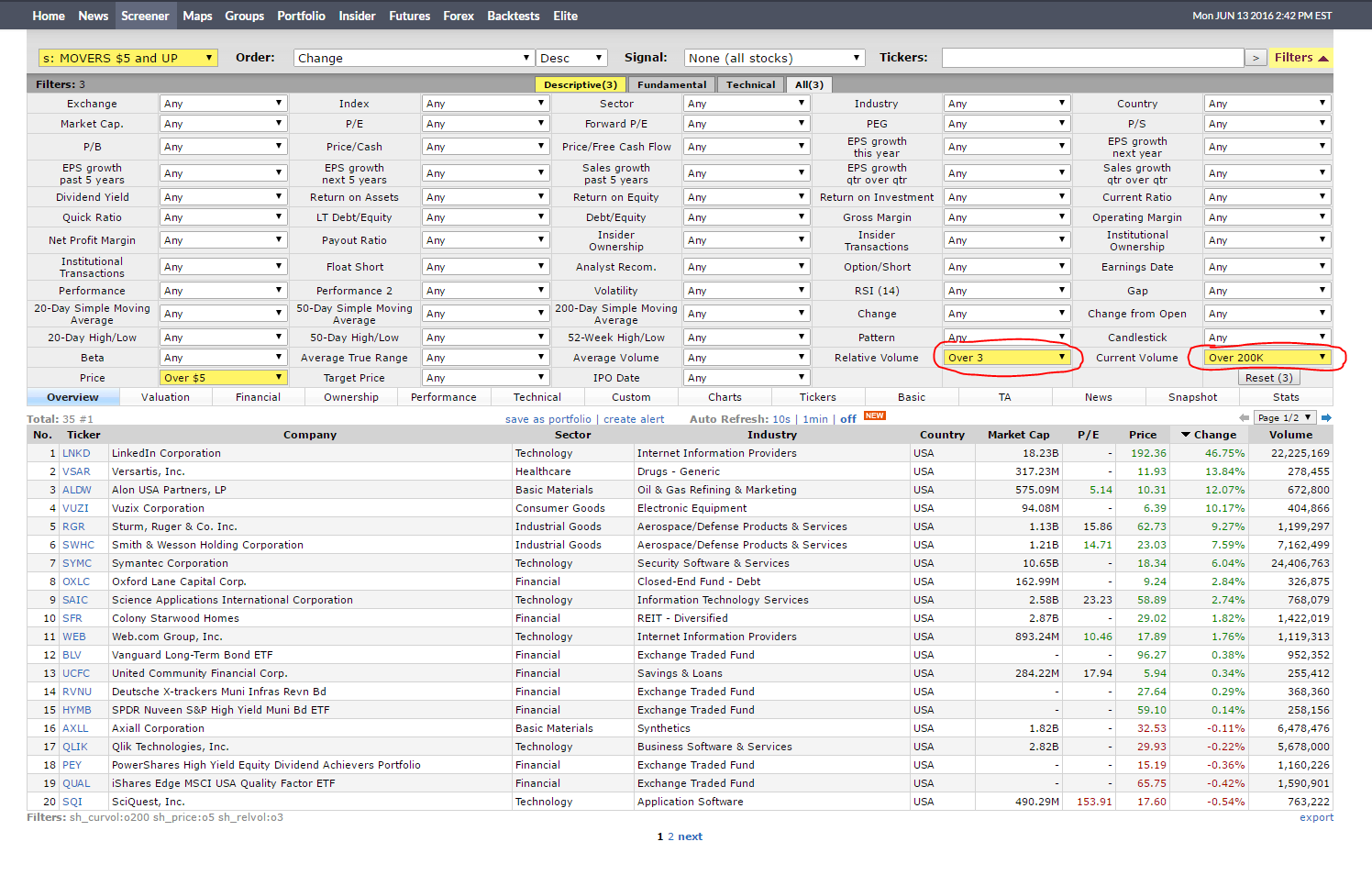Viewport: 1372px width, 886px height.
Task: Open the Page 1/2 selector dropdown
Action: tap(1285, 417)
